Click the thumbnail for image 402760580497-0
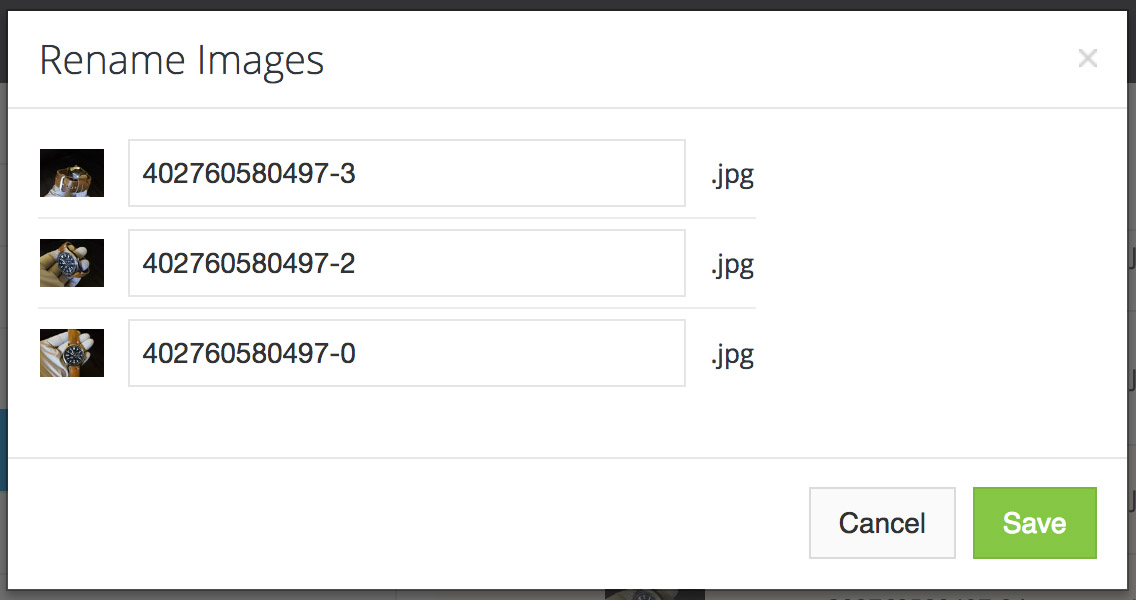The image size is (1136, 600). pyautogui.click(x=72, y=353)
